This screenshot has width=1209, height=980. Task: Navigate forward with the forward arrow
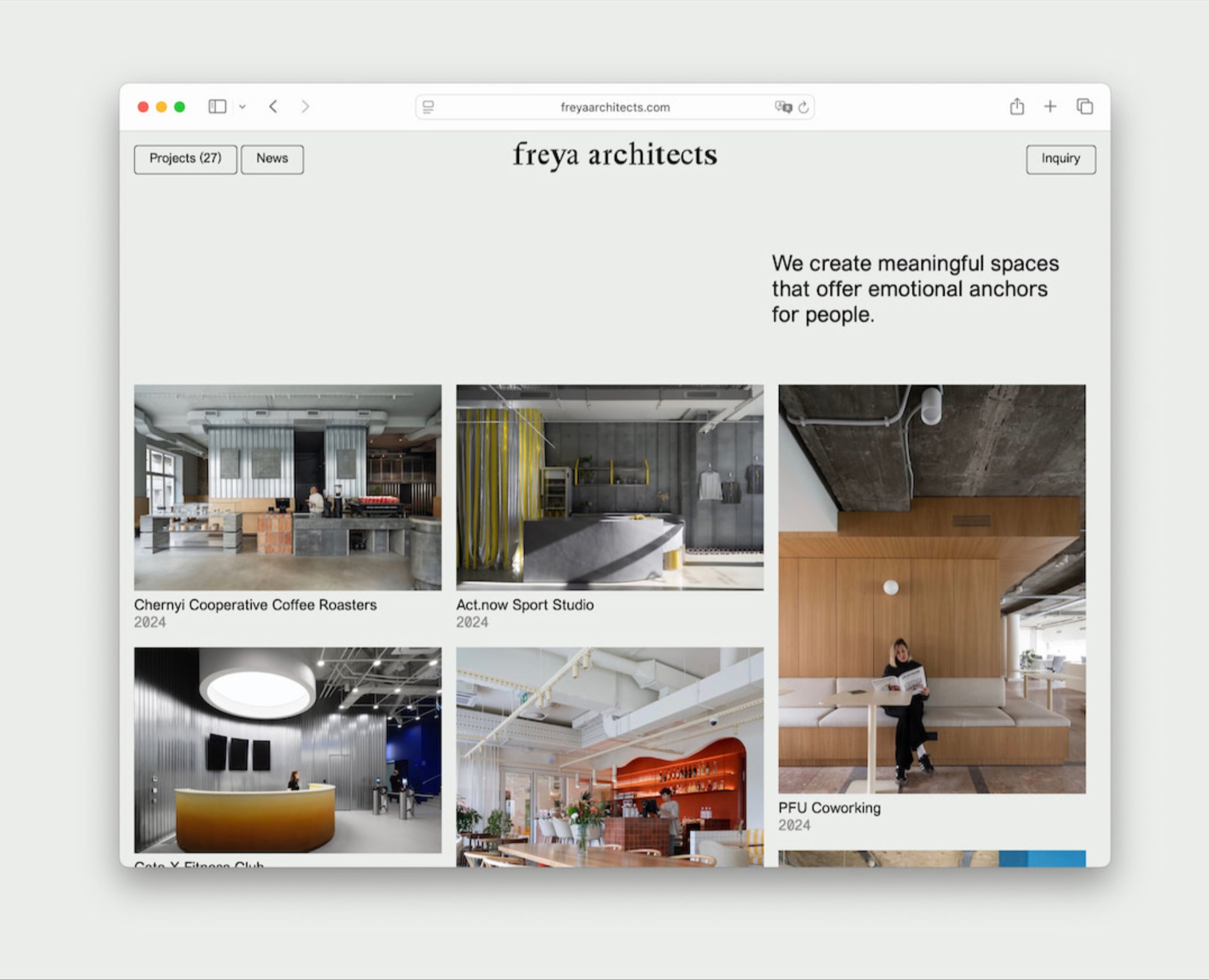[x=305, y=106]
